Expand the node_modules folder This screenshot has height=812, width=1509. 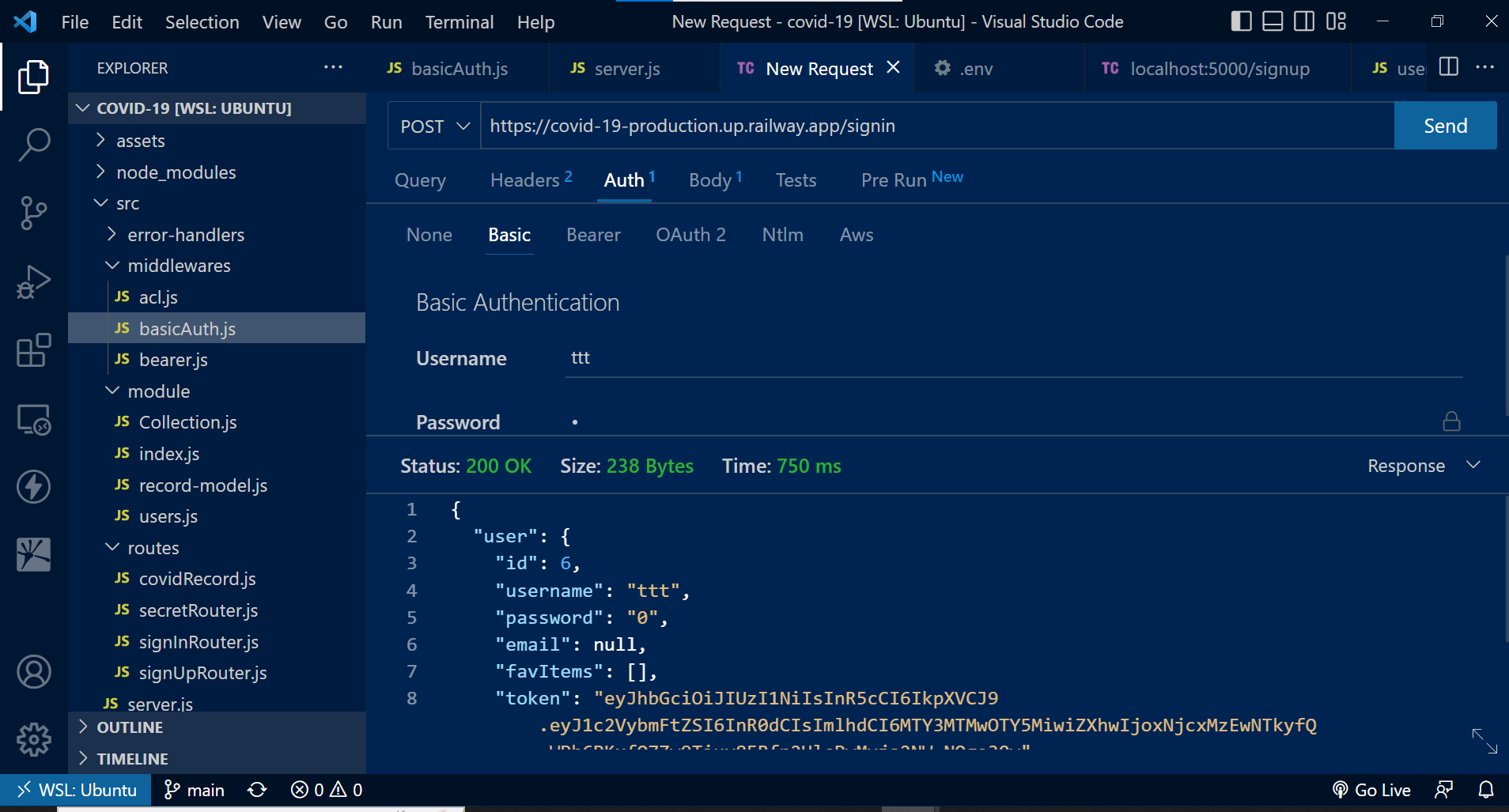pos(217,172)
